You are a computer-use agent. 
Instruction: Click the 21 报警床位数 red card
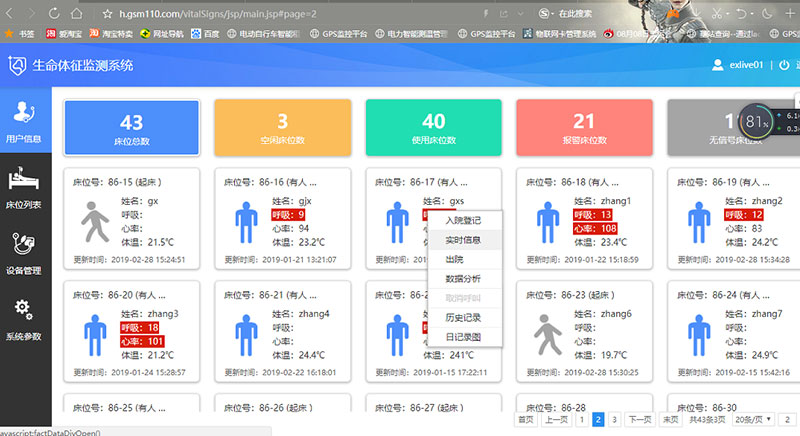pyautogui.click(x=584, y=127)
